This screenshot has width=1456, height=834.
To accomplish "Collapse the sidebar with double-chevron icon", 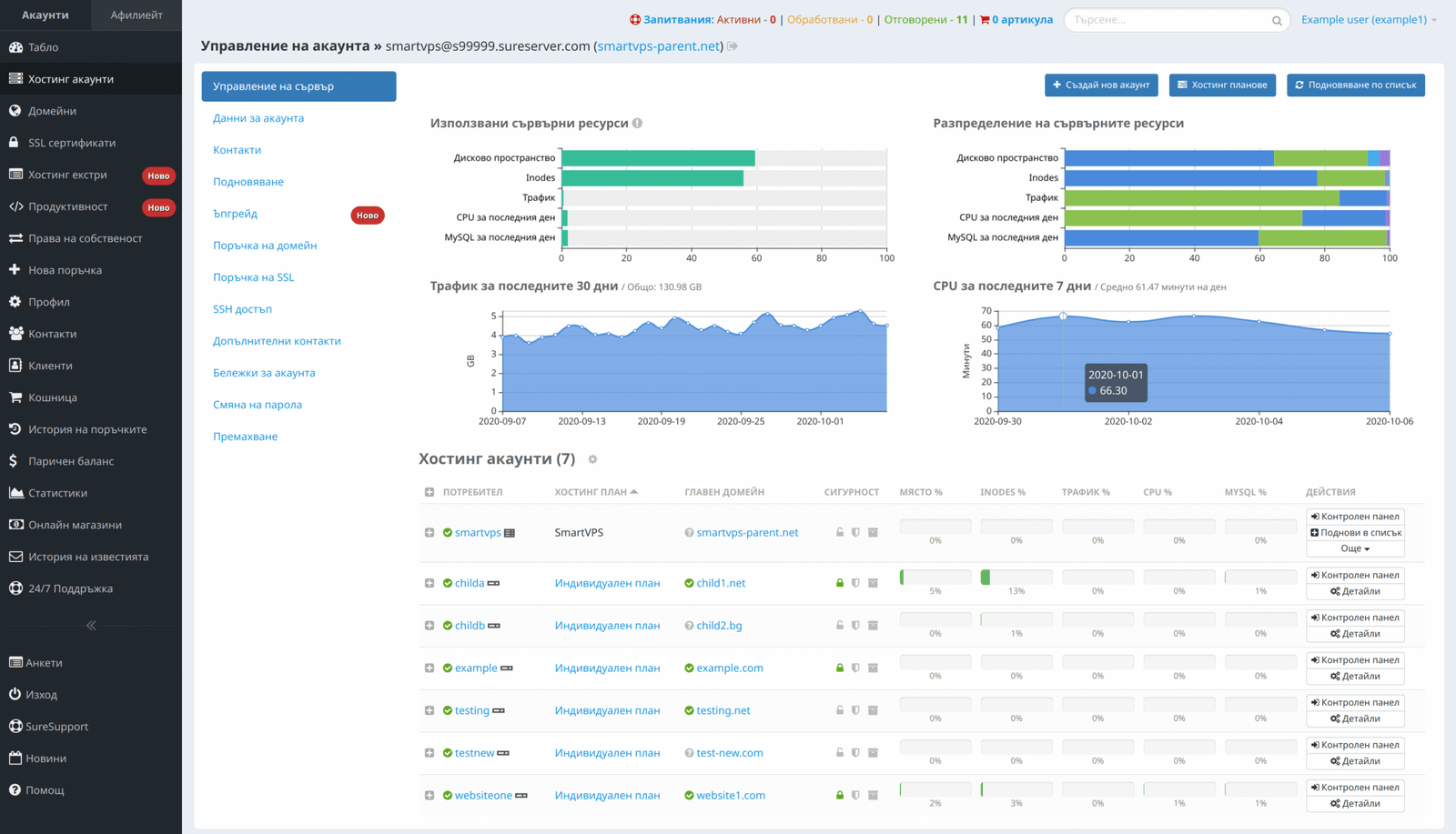I will tap(91, 626).
